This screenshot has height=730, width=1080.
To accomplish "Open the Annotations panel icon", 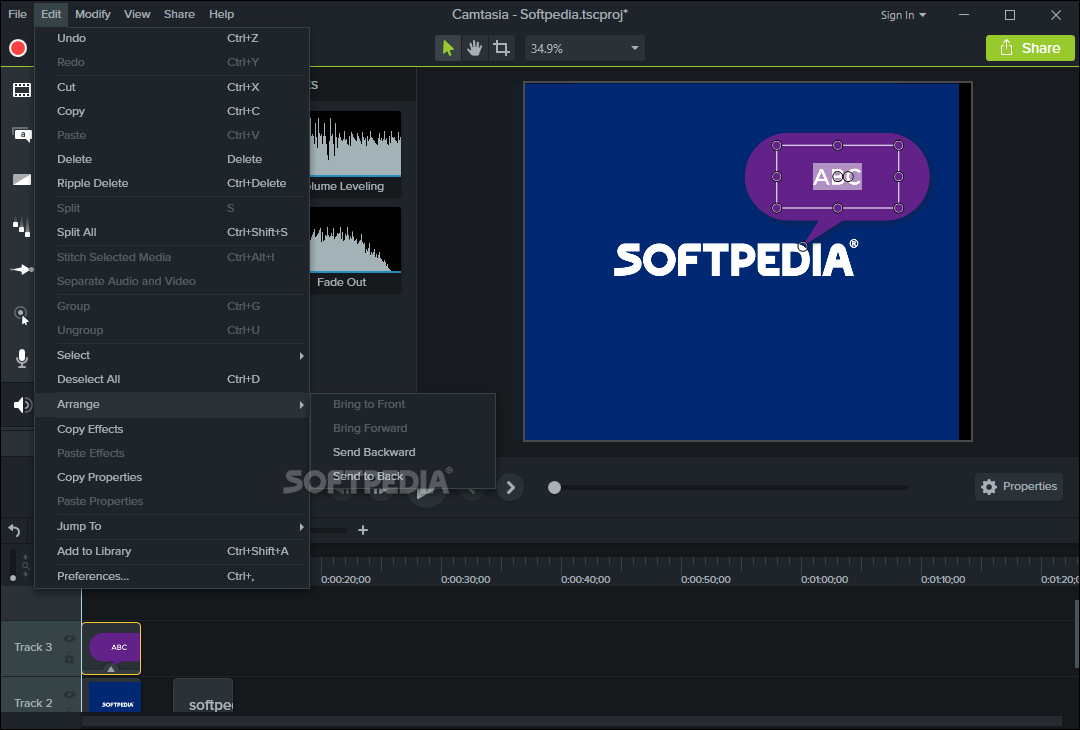I will pos(22,135).
